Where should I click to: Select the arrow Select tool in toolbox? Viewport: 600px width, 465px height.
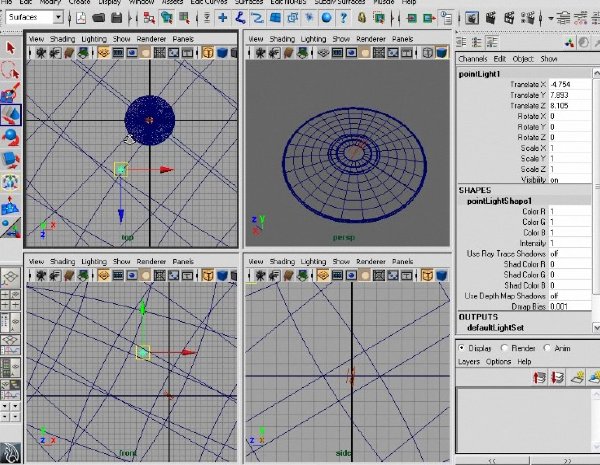click(10, 47)
